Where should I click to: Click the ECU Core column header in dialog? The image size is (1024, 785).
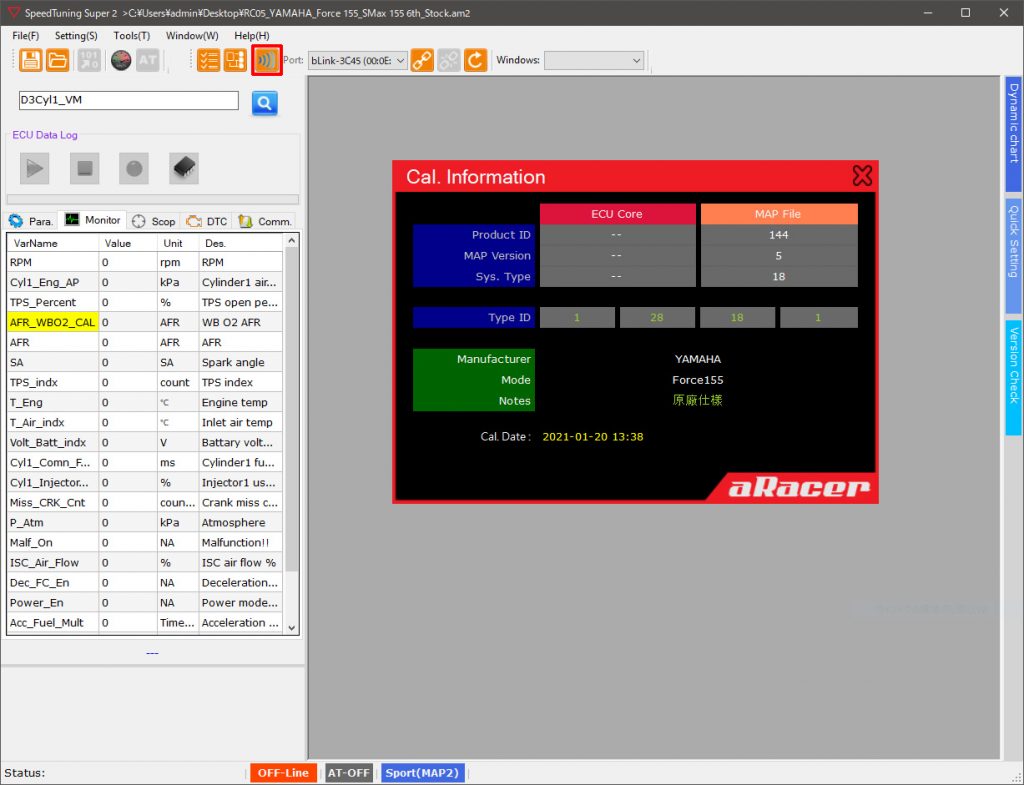(617, 214)
